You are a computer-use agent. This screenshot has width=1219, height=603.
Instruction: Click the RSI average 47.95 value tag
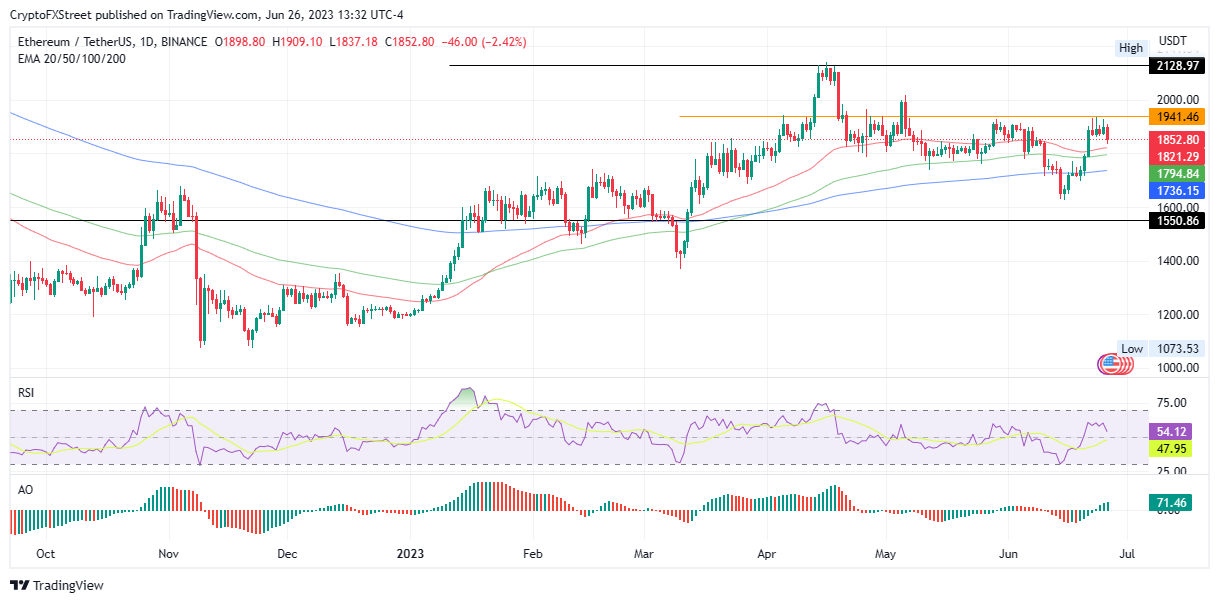(1171, 449)
